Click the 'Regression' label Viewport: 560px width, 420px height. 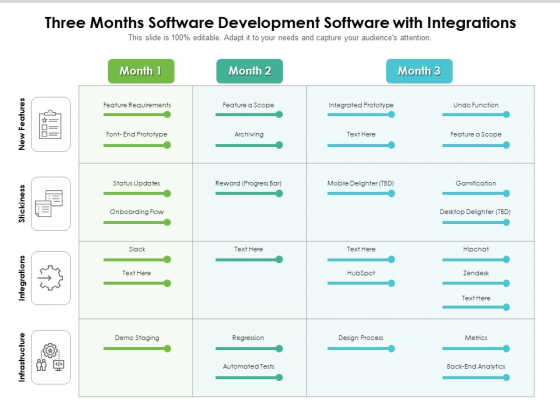point(248,338)
